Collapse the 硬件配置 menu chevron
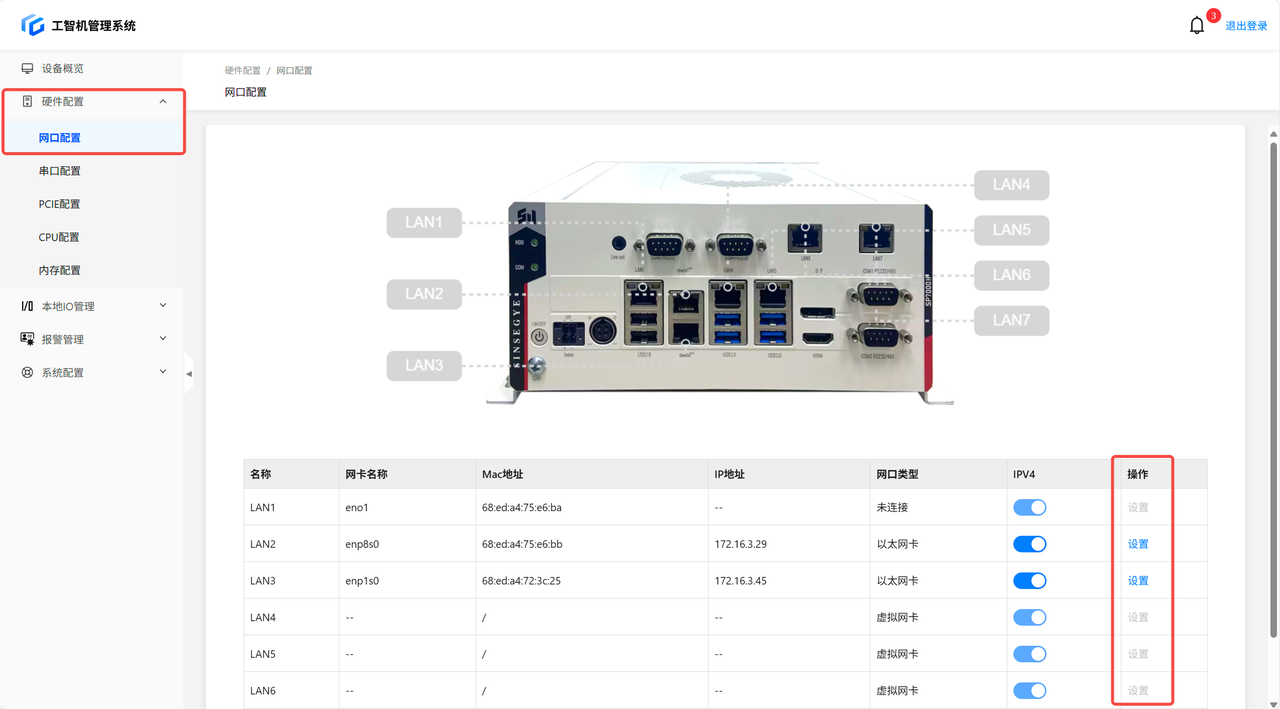 pos(163,101)
